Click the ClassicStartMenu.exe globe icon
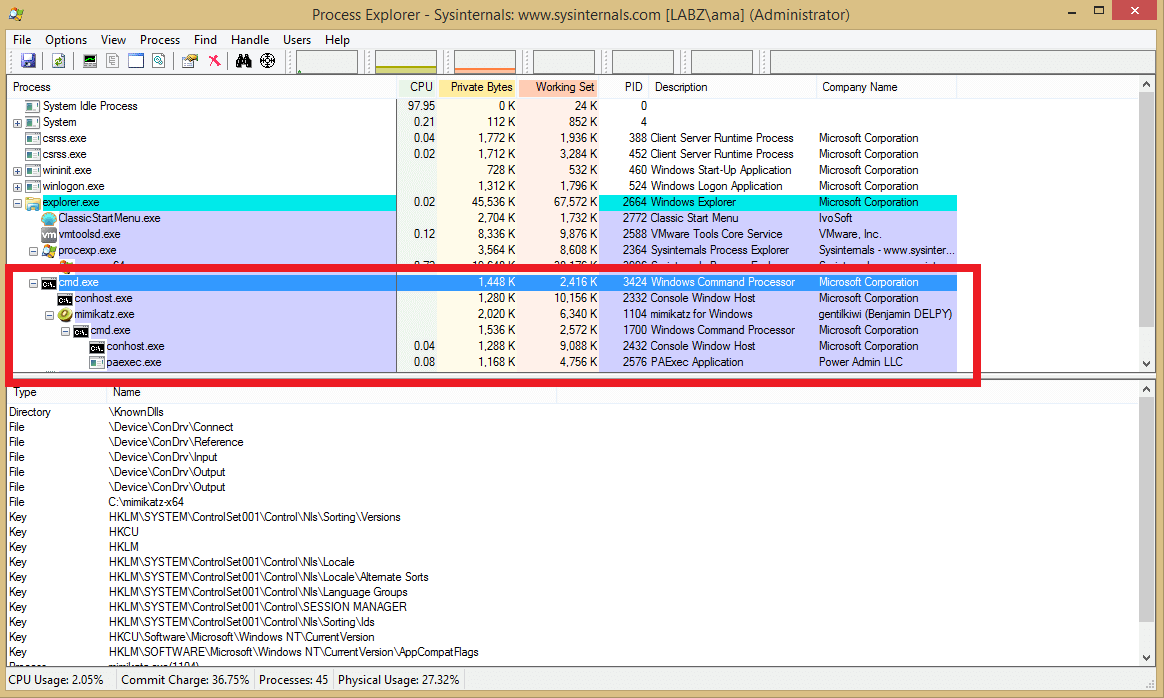The image size is (1164, 698). coord(49,218)
